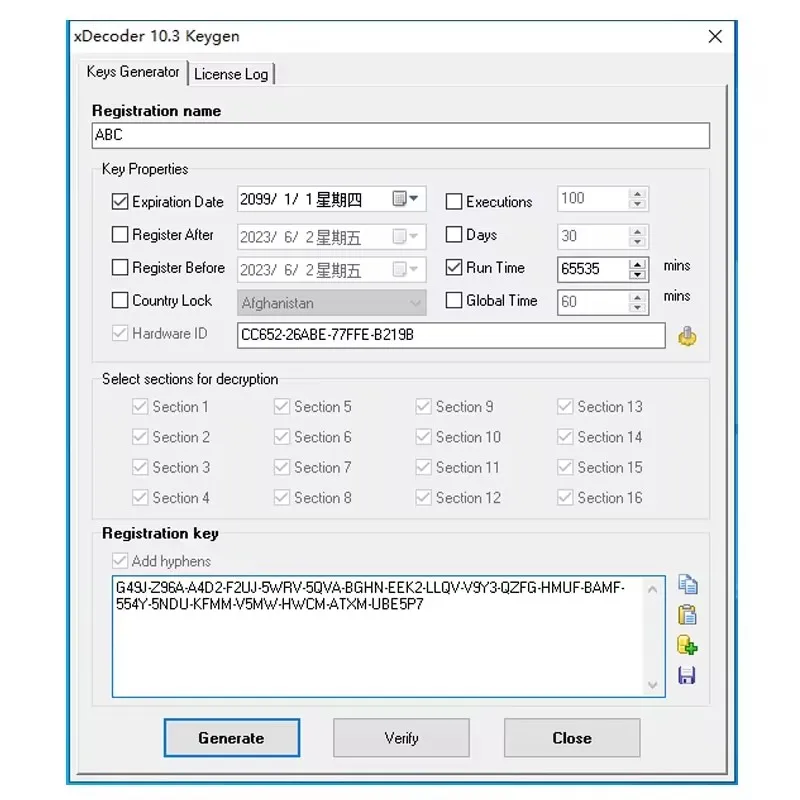Click inside the Registration name field
This screenshot has width=800, height=800.
400,135
